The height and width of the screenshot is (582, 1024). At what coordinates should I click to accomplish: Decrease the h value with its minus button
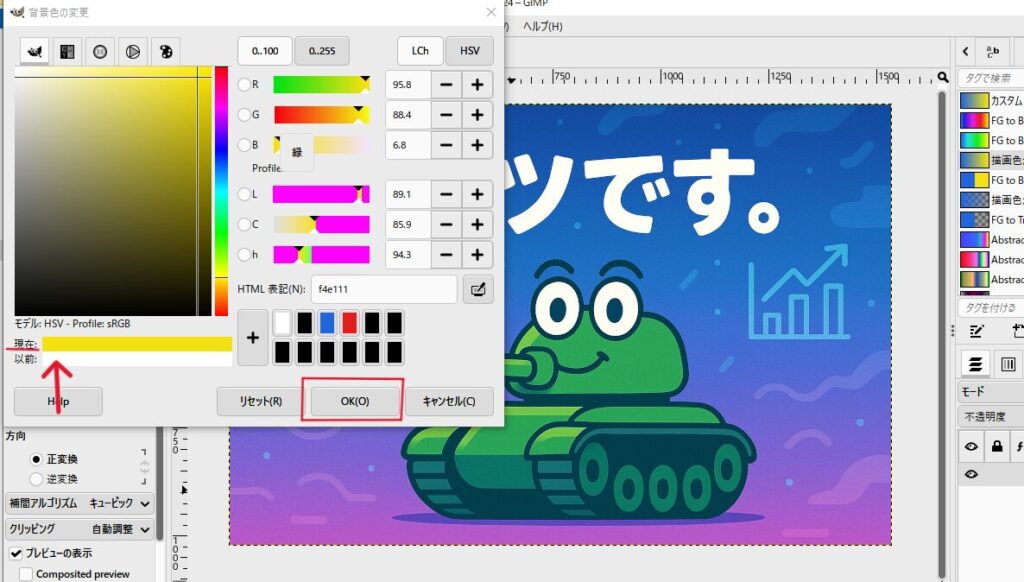tap(446, 255)
